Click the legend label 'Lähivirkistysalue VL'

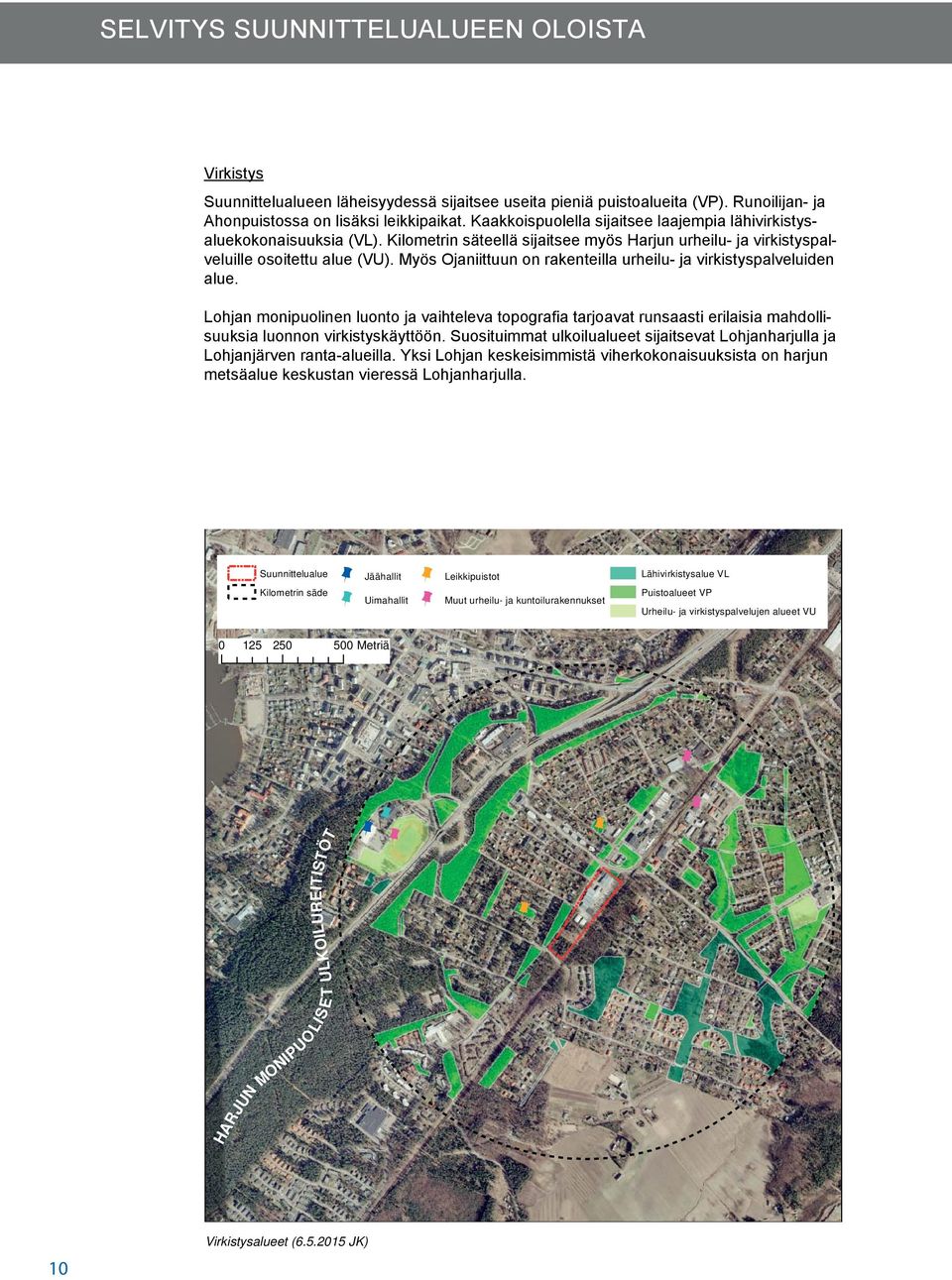(x=685, y=574)
